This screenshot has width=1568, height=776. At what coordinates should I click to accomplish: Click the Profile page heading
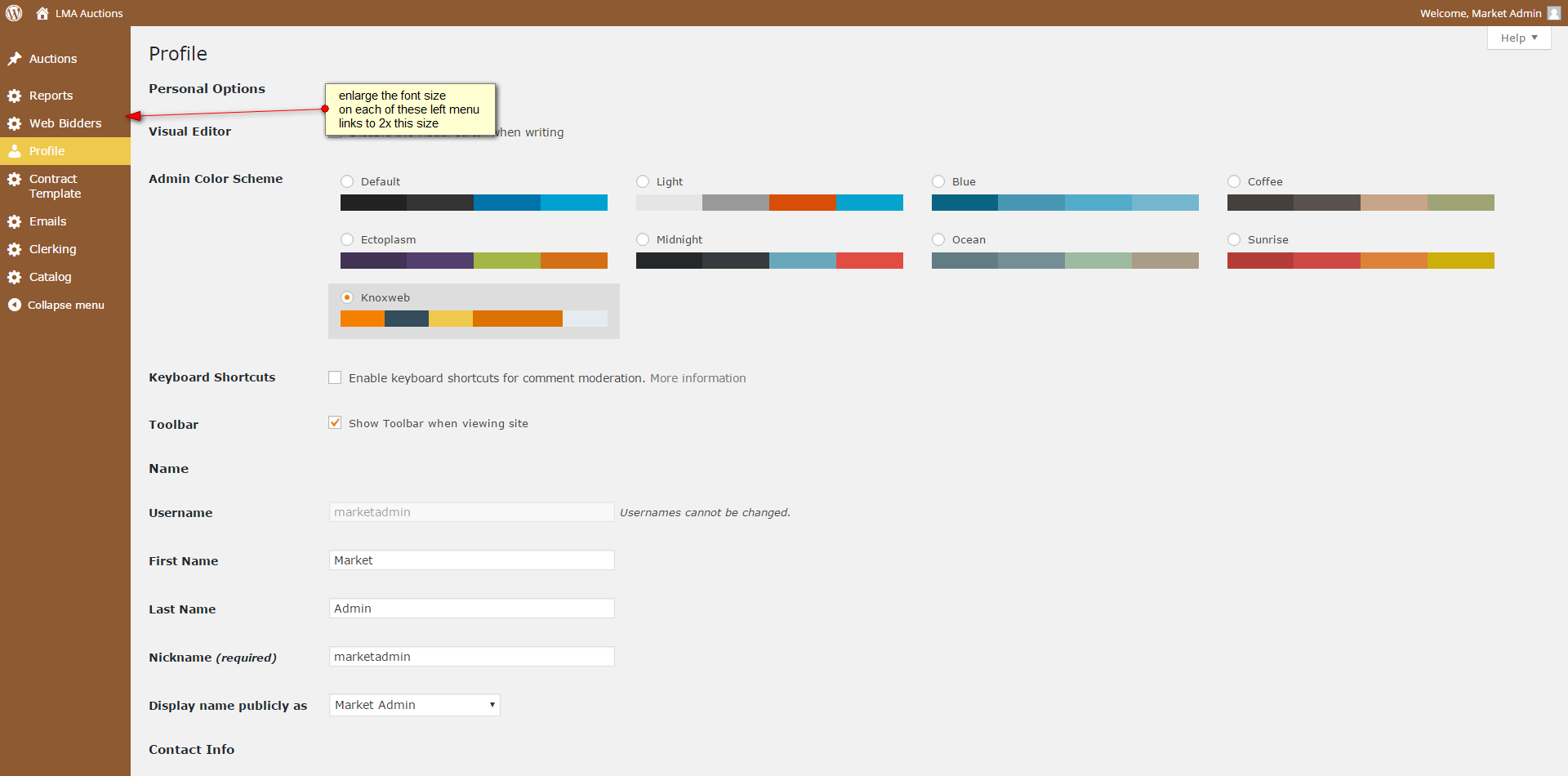point(178,54)
